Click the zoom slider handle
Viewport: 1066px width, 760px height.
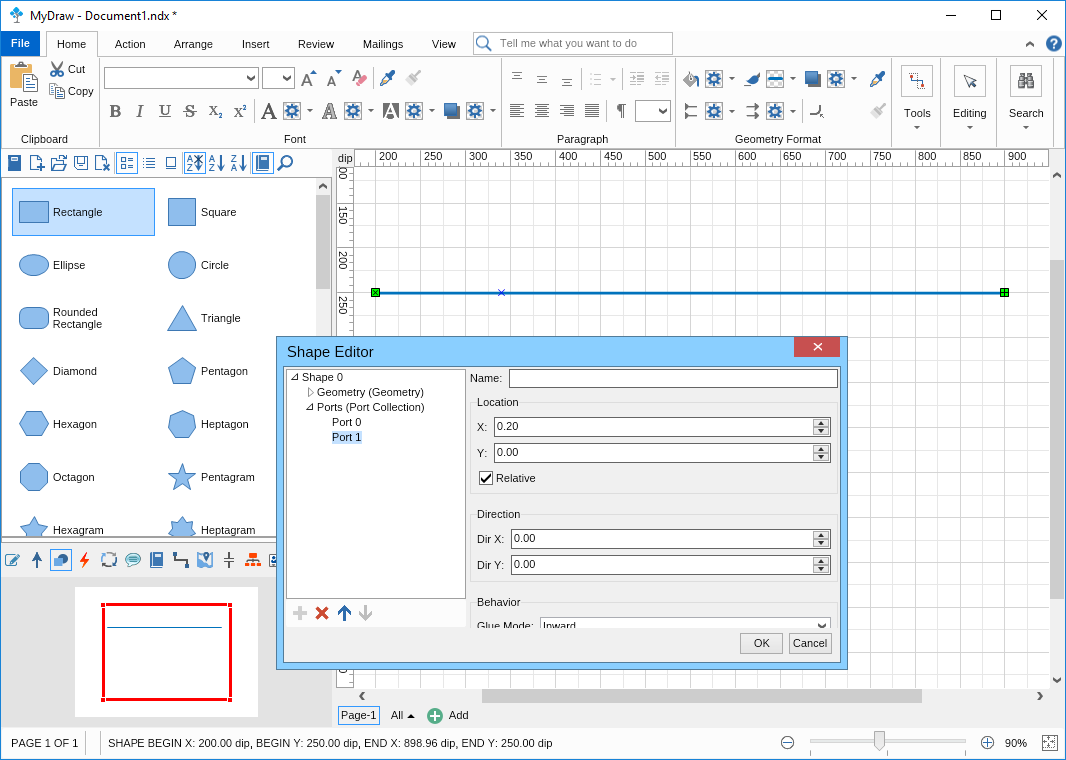[879, 741]
